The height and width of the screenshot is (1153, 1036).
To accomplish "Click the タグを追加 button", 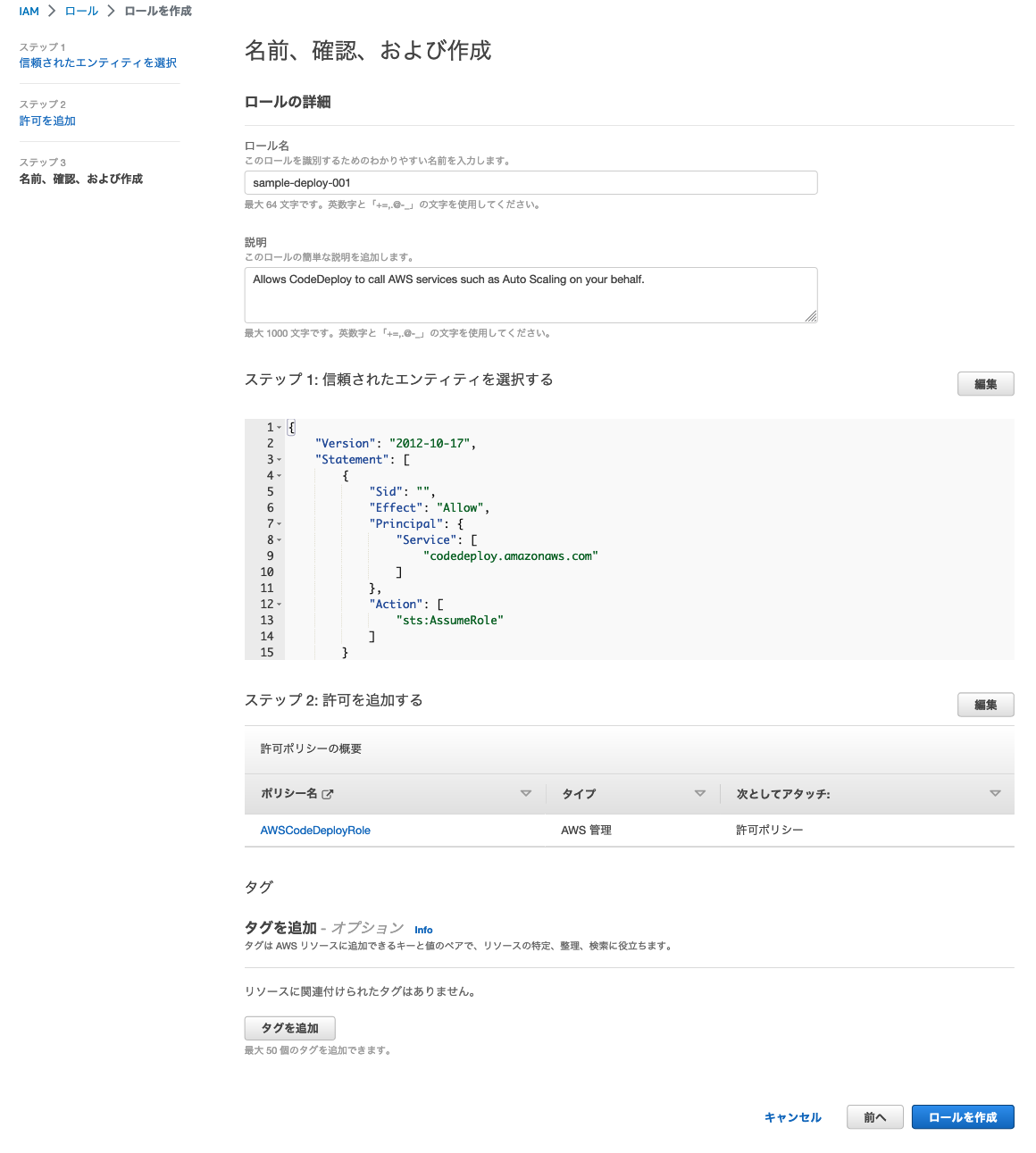I will tap(289, 1028).
